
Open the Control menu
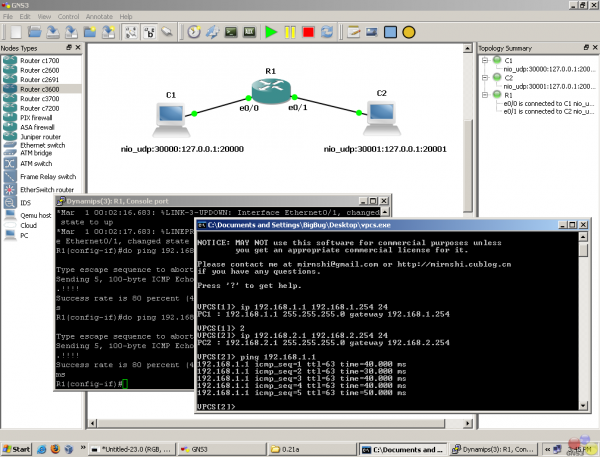pyautogui.click(x=68, y=17)
